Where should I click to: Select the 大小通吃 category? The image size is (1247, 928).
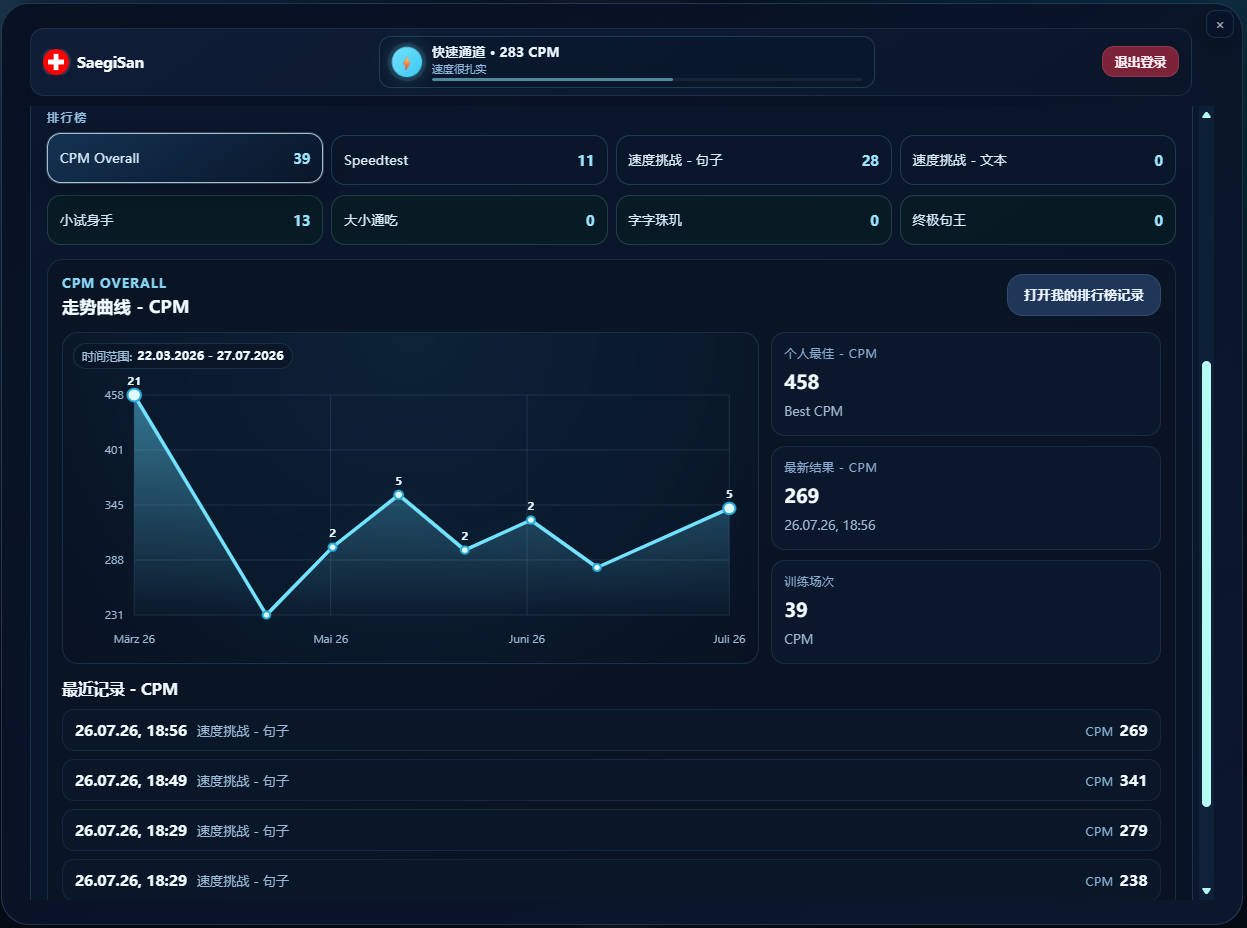point(469,220)
